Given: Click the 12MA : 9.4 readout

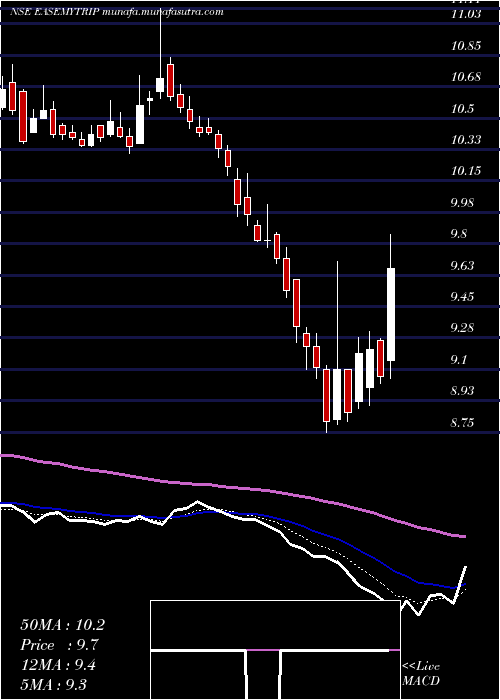Looking at the screenshot, I should (58, 665).
